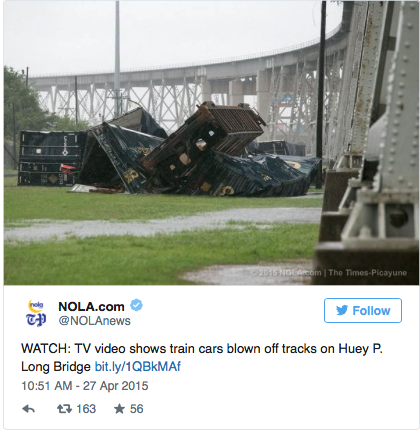Click the tweet text about Huey P. Long Bridge
Image resolution: width=420 pixels, height=442 pixels.
tap(202, 358)
